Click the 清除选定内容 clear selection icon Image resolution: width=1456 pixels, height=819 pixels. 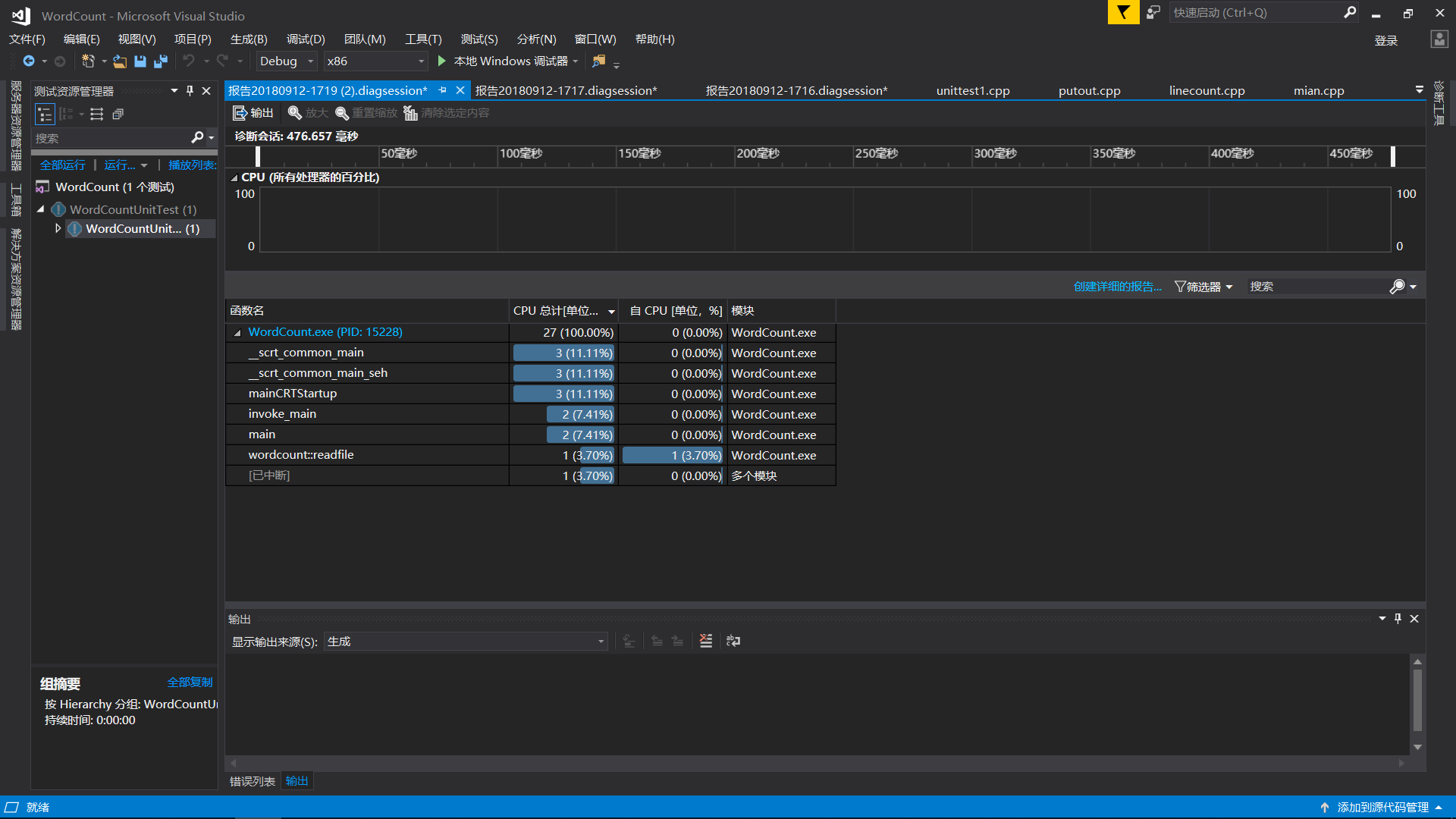point(410,113)
